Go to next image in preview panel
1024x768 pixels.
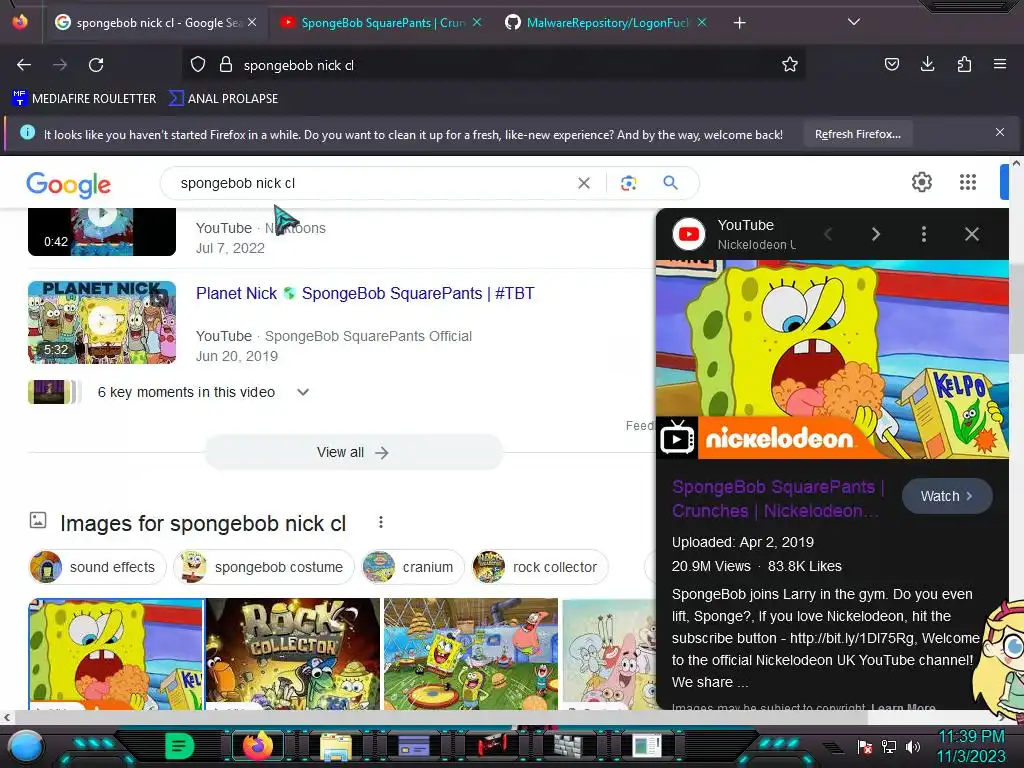pos(876,234)
